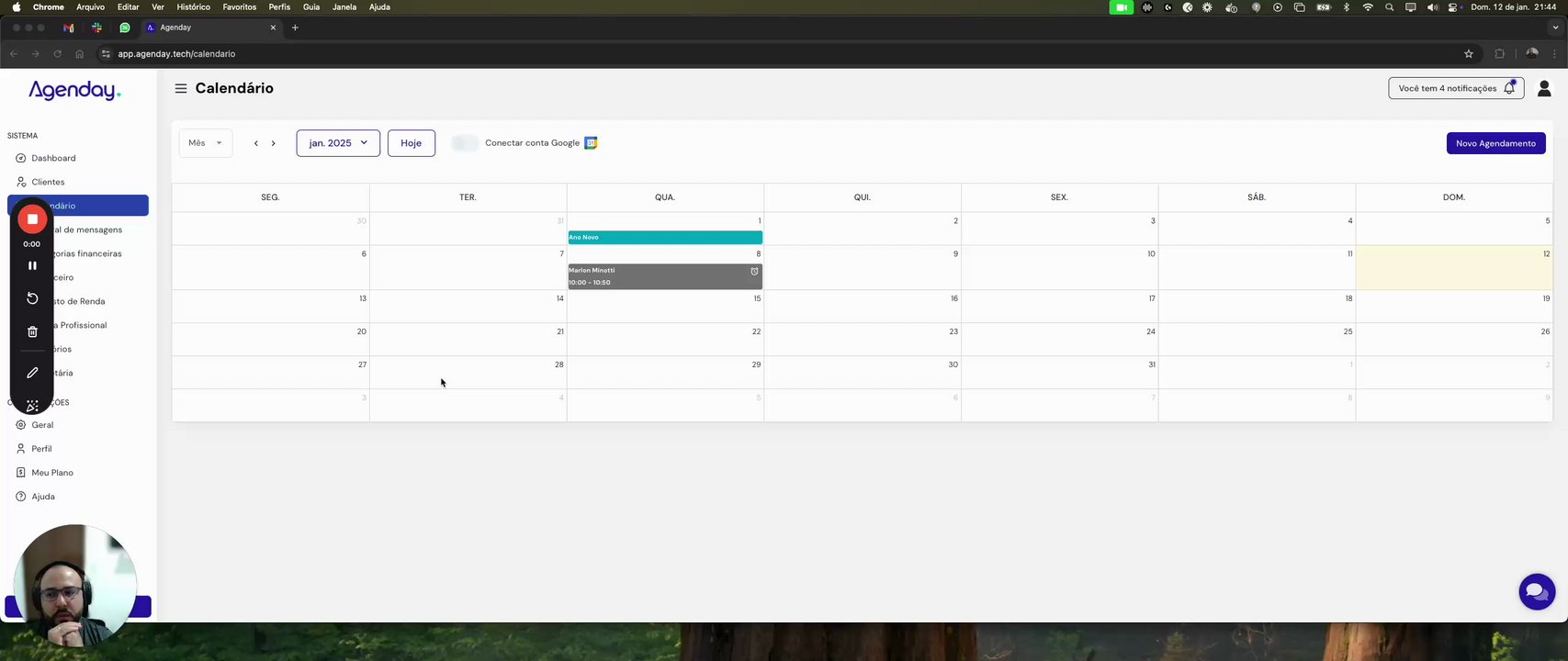Image resolution: width=1568 pixels, height=661 pixels.
Task: Close the Agenday tab
Action: click(273, 28)
